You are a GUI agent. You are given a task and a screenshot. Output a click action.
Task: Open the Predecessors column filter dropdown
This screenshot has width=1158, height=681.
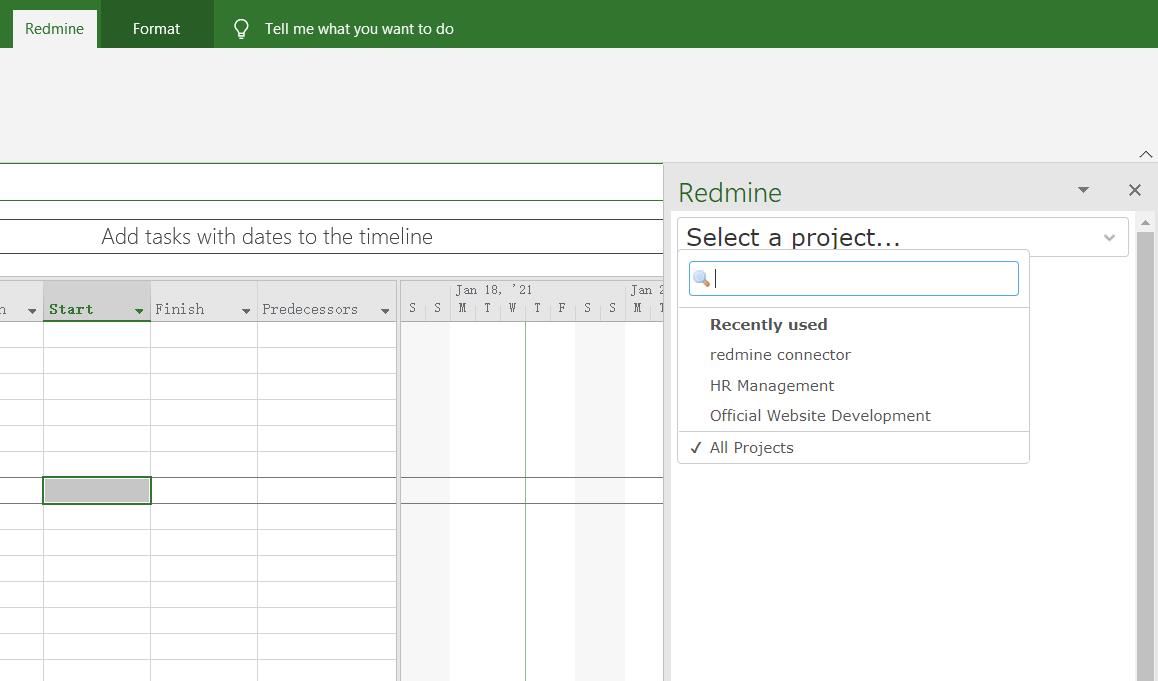click(385, 311)
